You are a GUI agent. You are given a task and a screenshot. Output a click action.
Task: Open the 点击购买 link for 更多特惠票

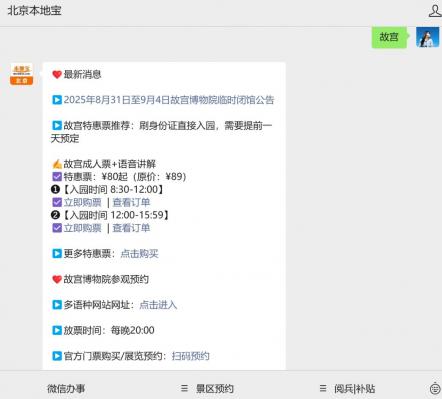139,254
